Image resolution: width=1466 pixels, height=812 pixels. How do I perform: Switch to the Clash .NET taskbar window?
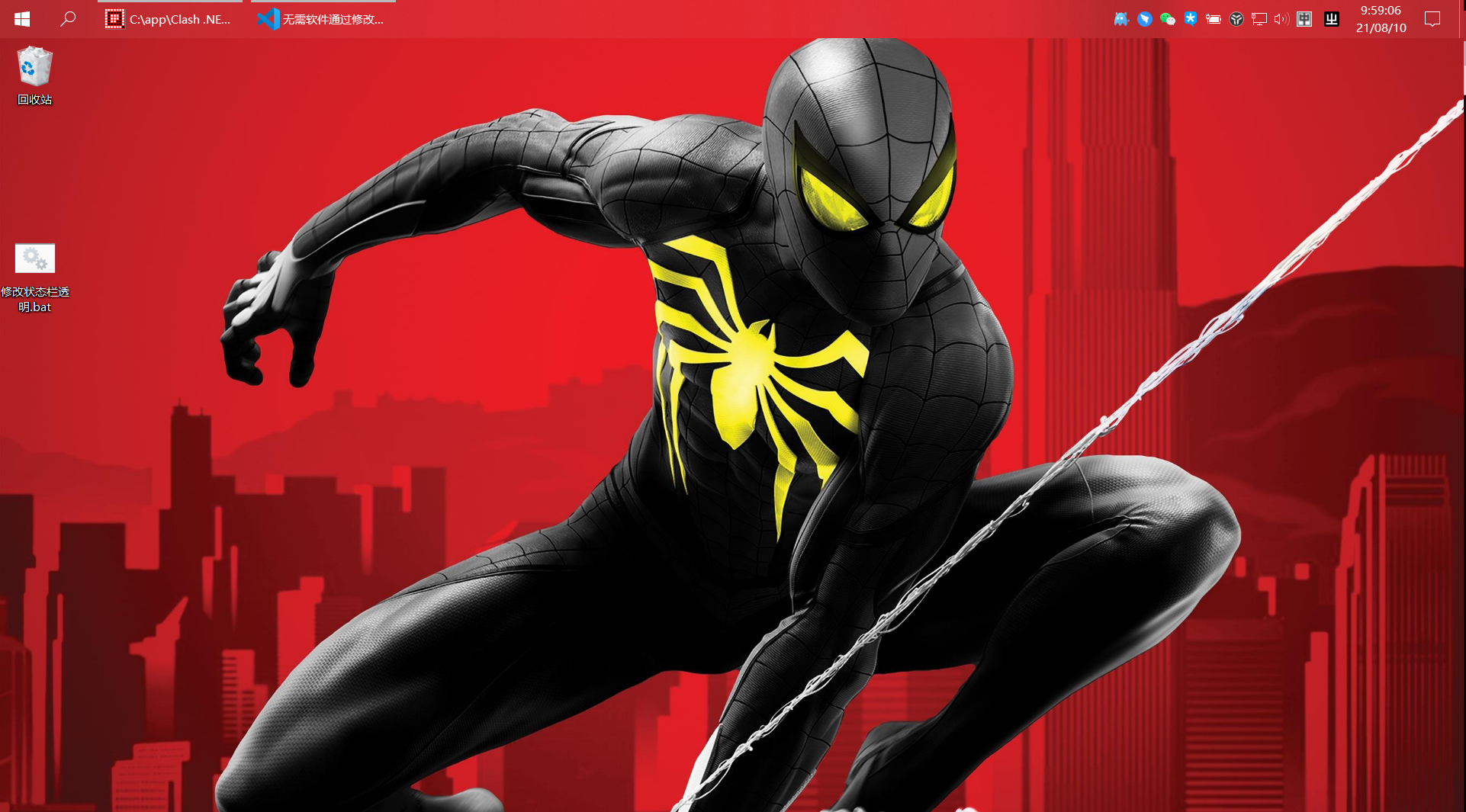170,19
